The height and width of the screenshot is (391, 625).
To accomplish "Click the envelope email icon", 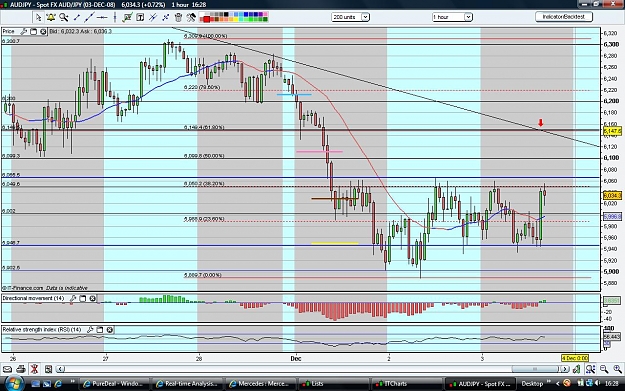I will pyautogui.click(x=7, y=369).
